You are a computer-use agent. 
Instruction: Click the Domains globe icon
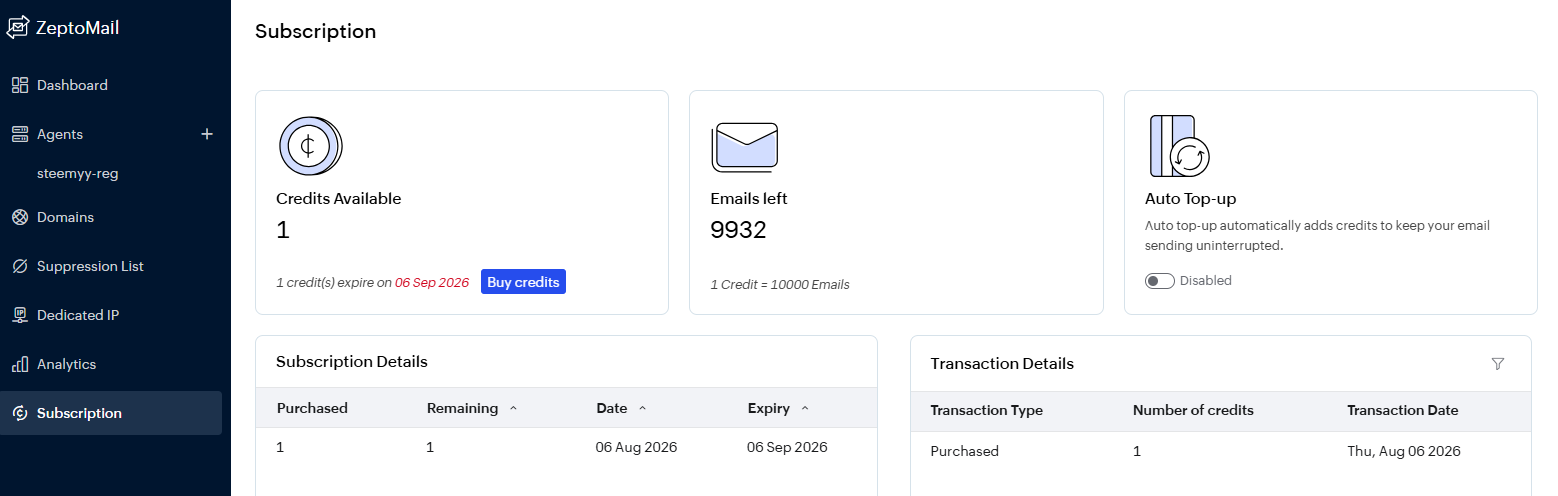(19, 217)
